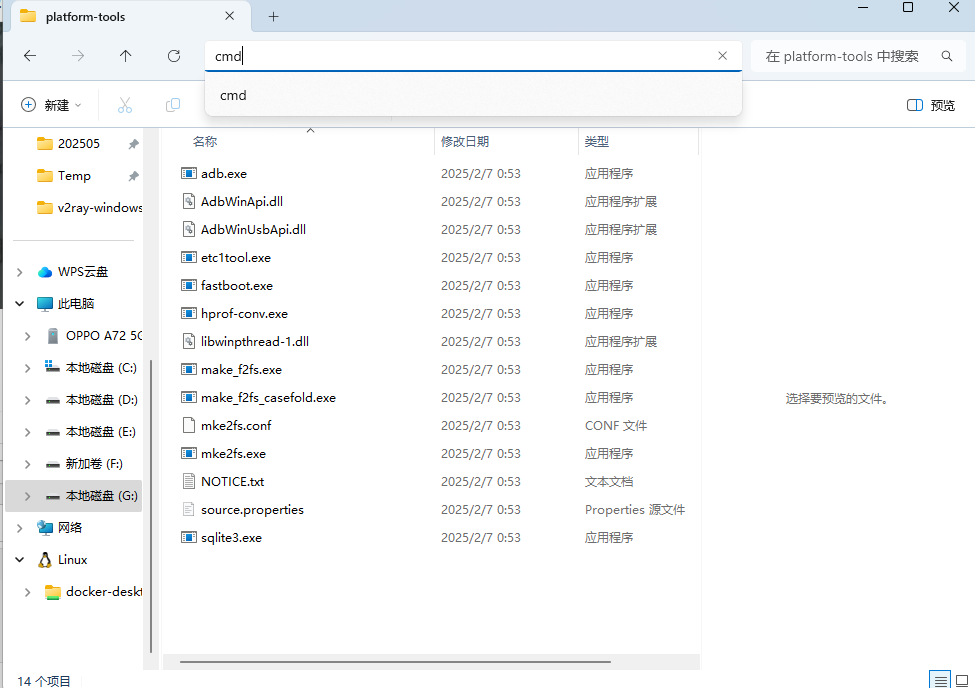Refresh the current folder view

click(174, 56)
